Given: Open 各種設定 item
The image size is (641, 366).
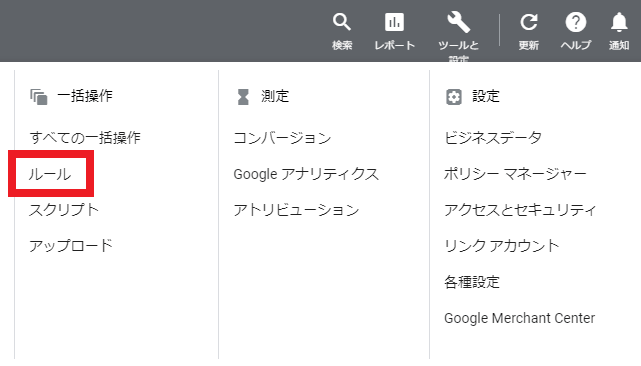Looking at the screenshot, I should [472, 282].
